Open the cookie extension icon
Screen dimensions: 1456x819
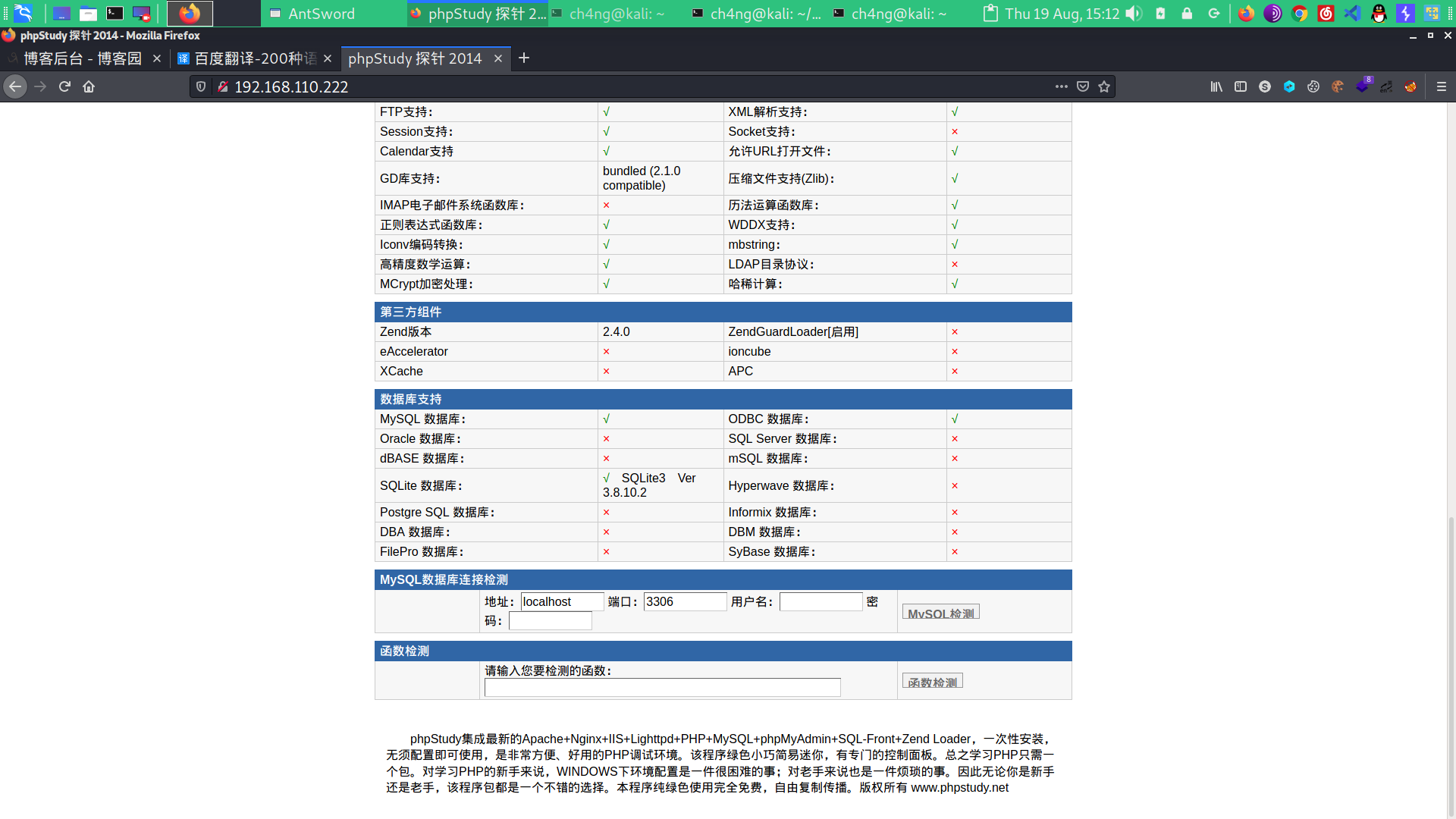click(x=1338, y=86)
